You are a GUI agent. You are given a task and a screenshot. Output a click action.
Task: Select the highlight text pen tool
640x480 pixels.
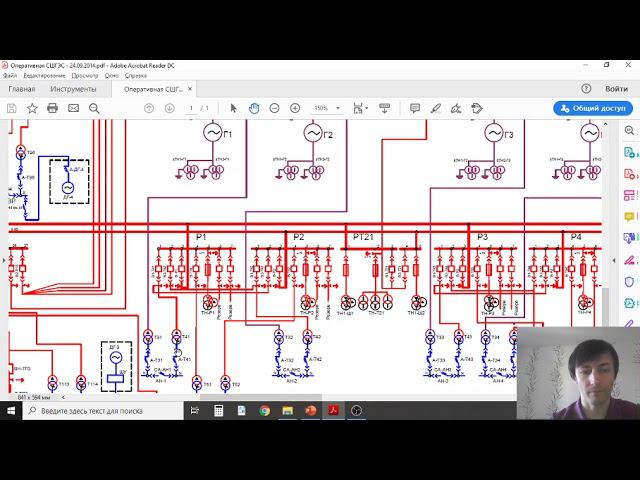[x=436, y=108]
